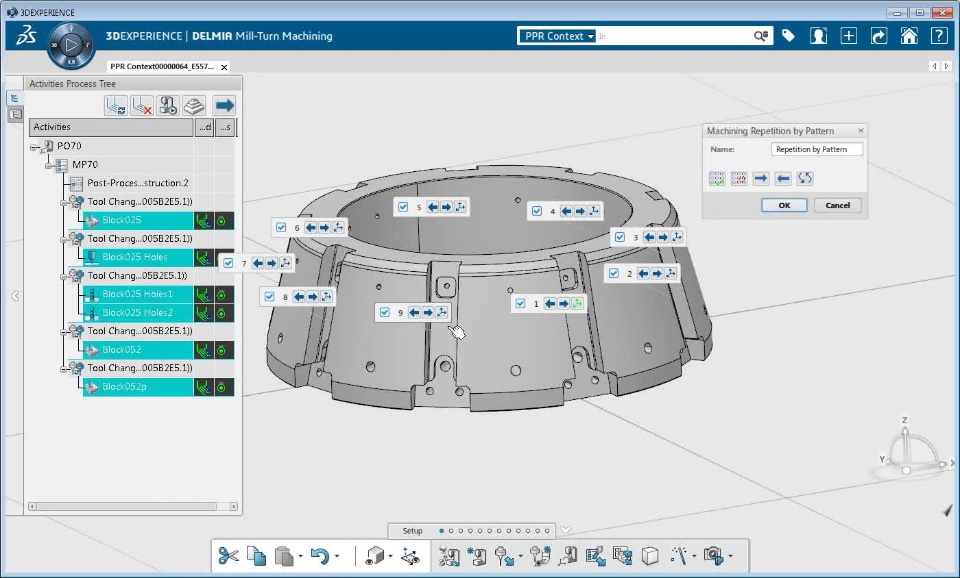
Task: Click the cube with eye display icon
Action: tap(374, 556)
